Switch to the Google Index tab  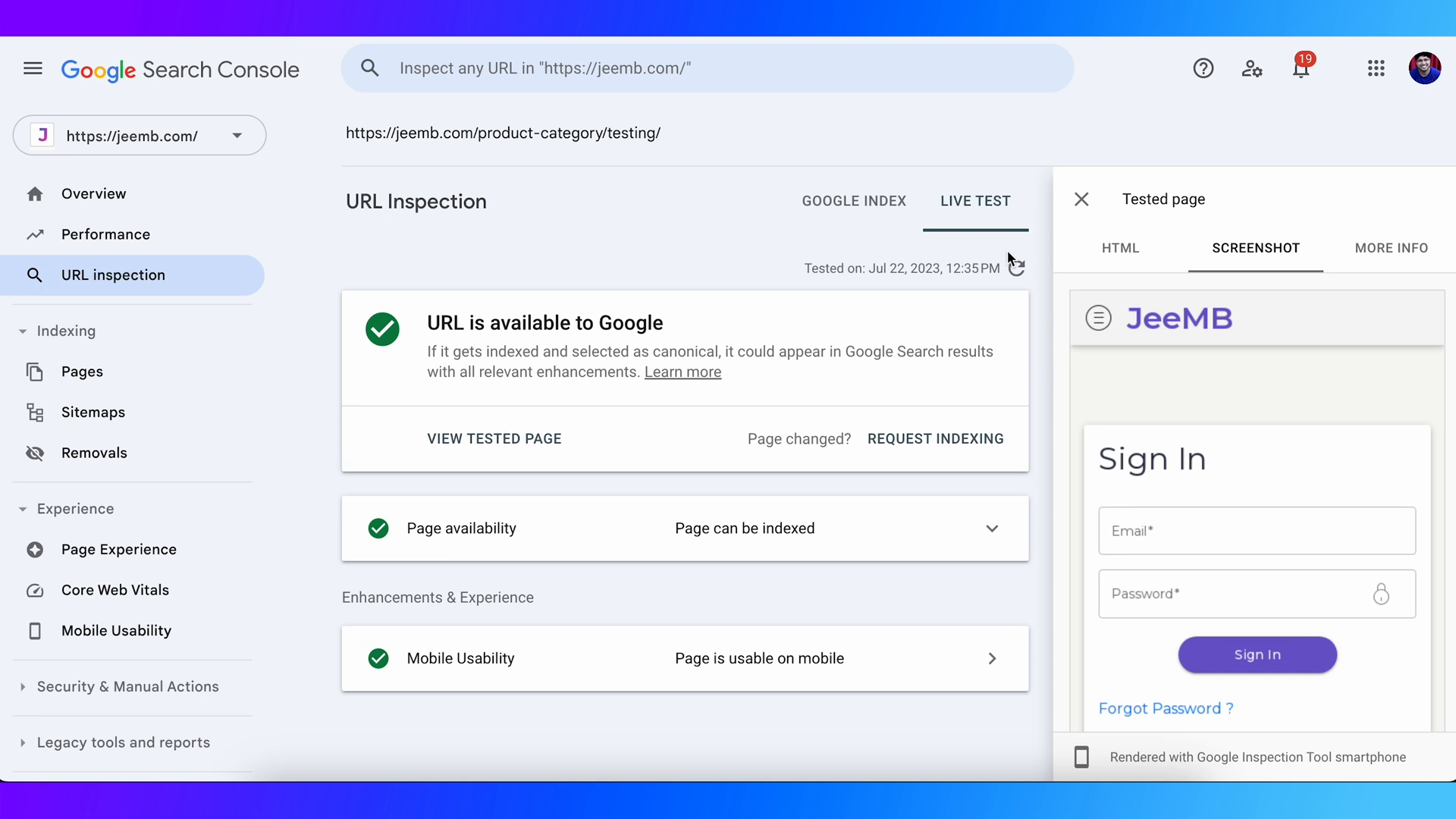coord(854,201)
